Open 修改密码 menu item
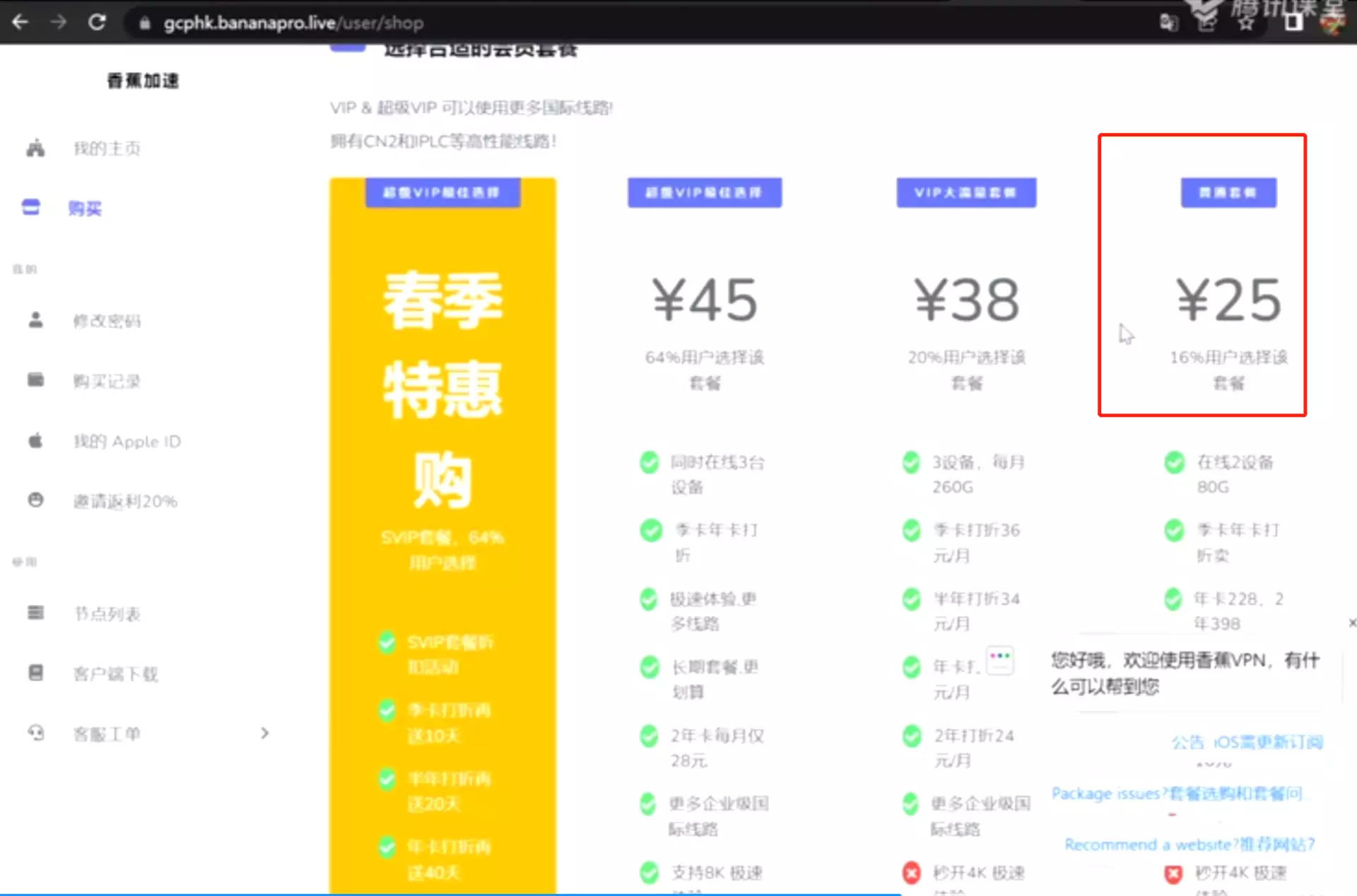The image size is (1357, 896). (x=107, y=322)
